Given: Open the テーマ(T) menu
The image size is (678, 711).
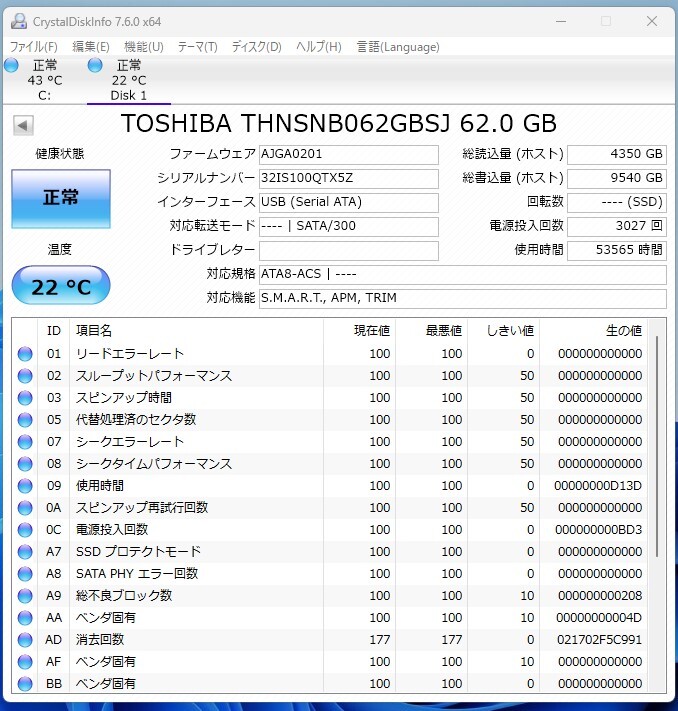Looking at the screenshot, I should point(197,47).
